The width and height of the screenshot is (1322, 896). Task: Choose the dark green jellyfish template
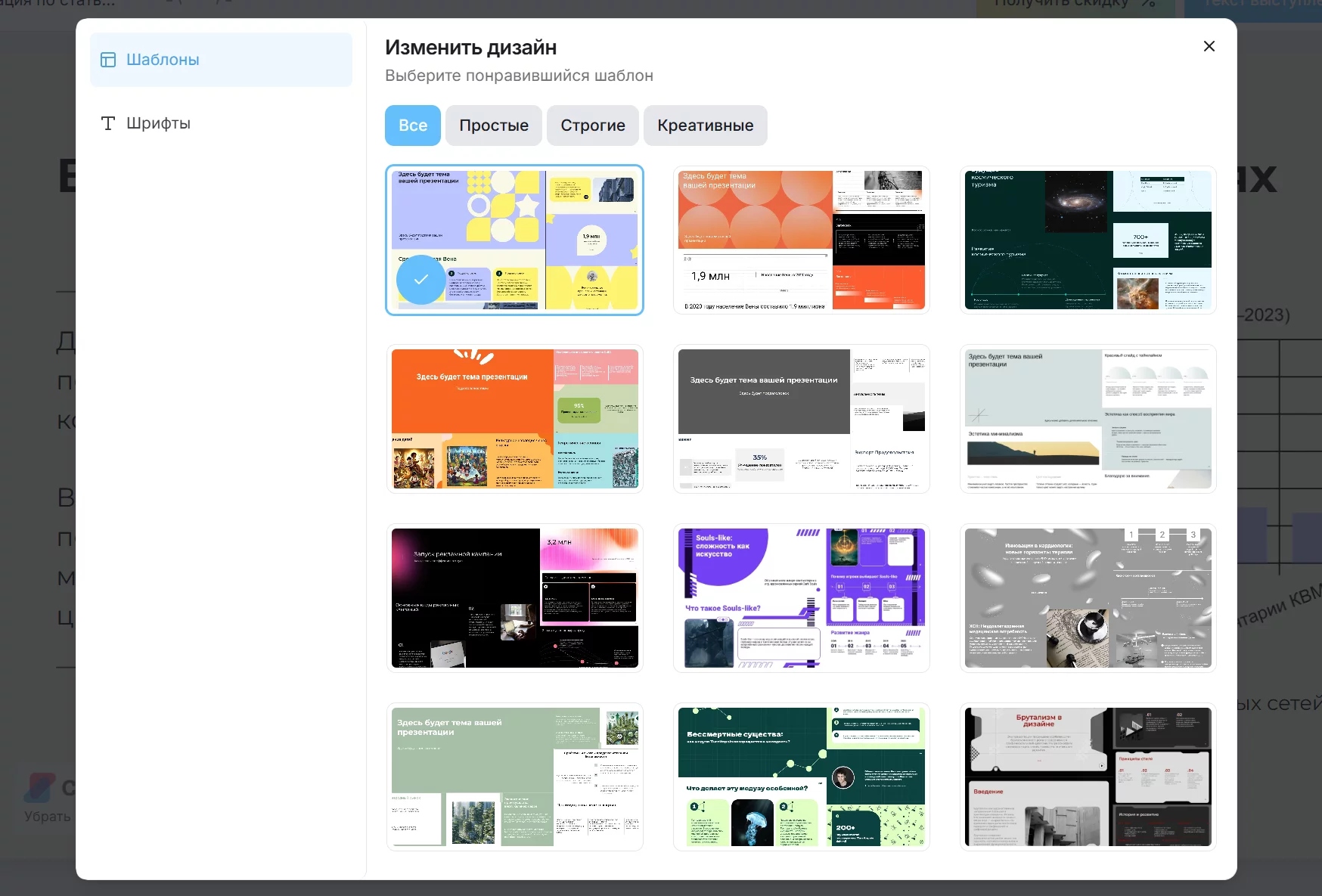[801, 777]
